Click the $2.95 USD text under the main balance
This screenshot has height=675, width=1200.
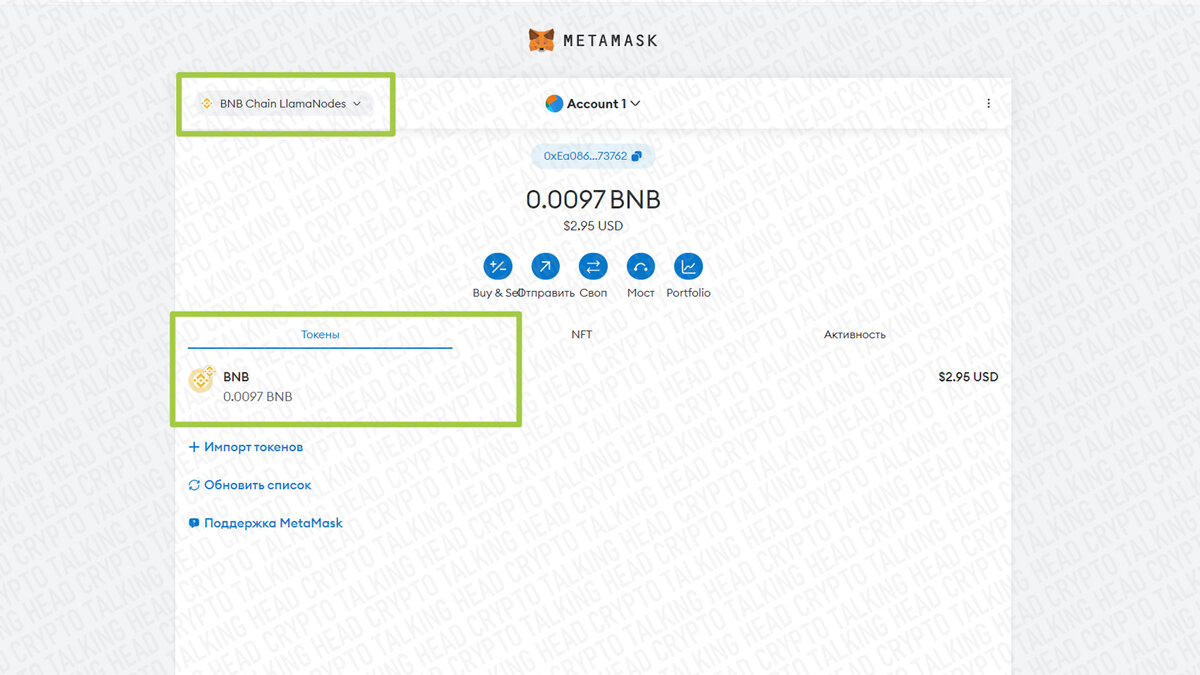click(593, 226)
